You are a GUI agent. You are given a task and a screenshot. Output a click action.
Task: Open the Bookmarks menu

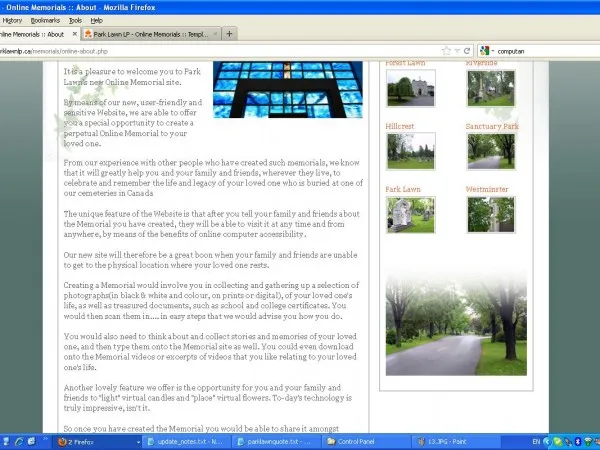pyautogui.click(x=45, y=20)
